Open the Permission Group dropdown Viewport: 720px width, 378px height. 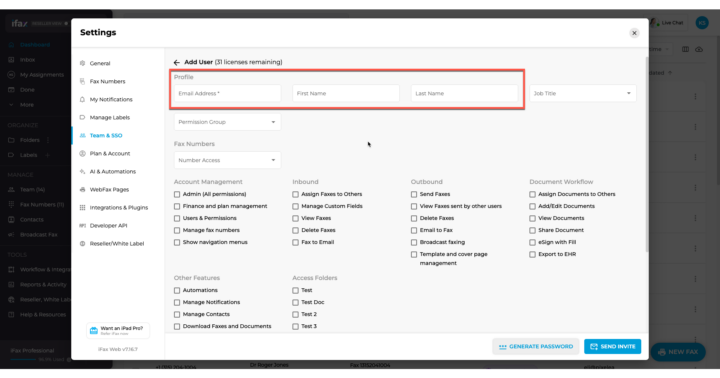pyautogui.click(x=227, y=122)
